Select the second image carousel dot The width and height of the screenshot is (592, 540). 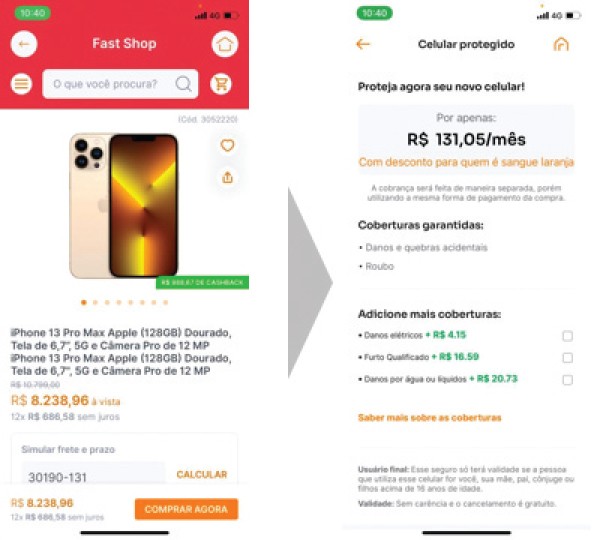tap(96, 302)
